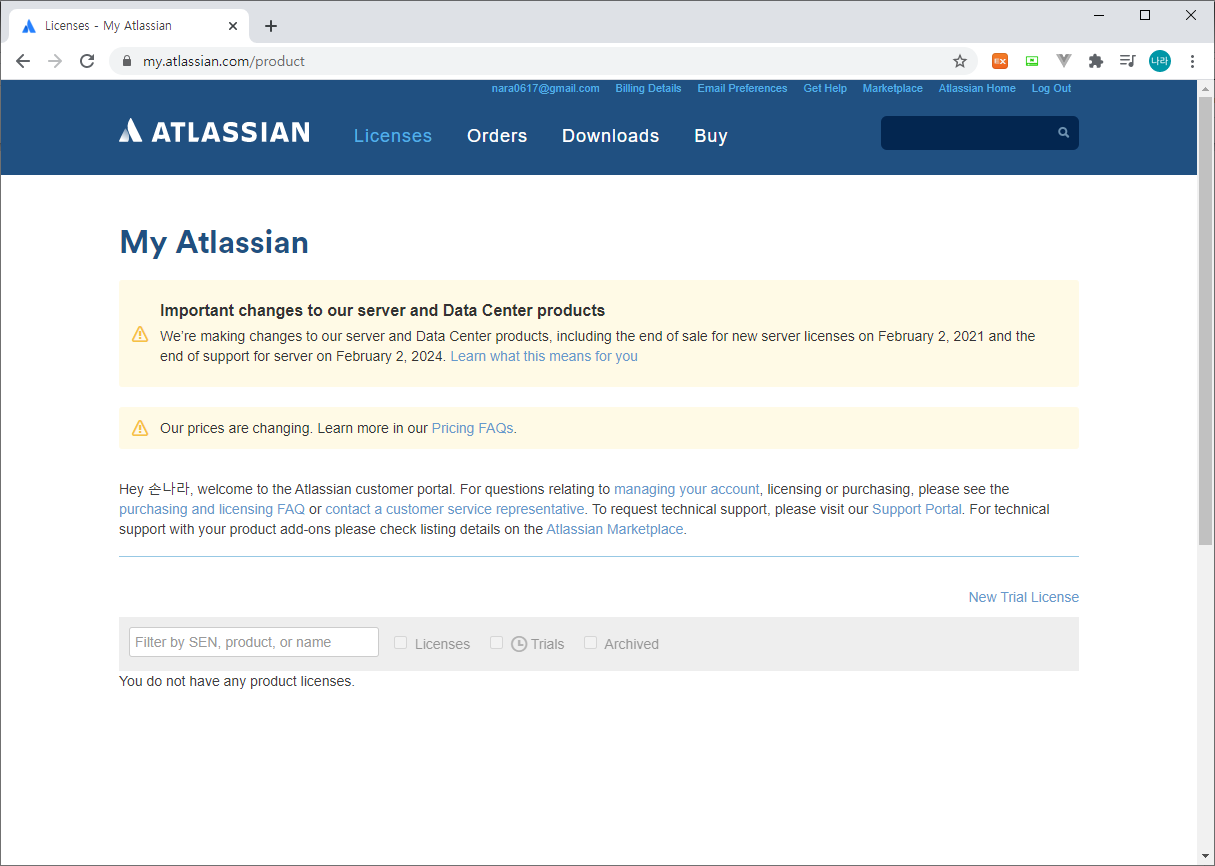Image resolution: width=1215 pixels, height=866 pixels.
Task: Open the Licenses navigation tab
Action: (x=393, y=136)
